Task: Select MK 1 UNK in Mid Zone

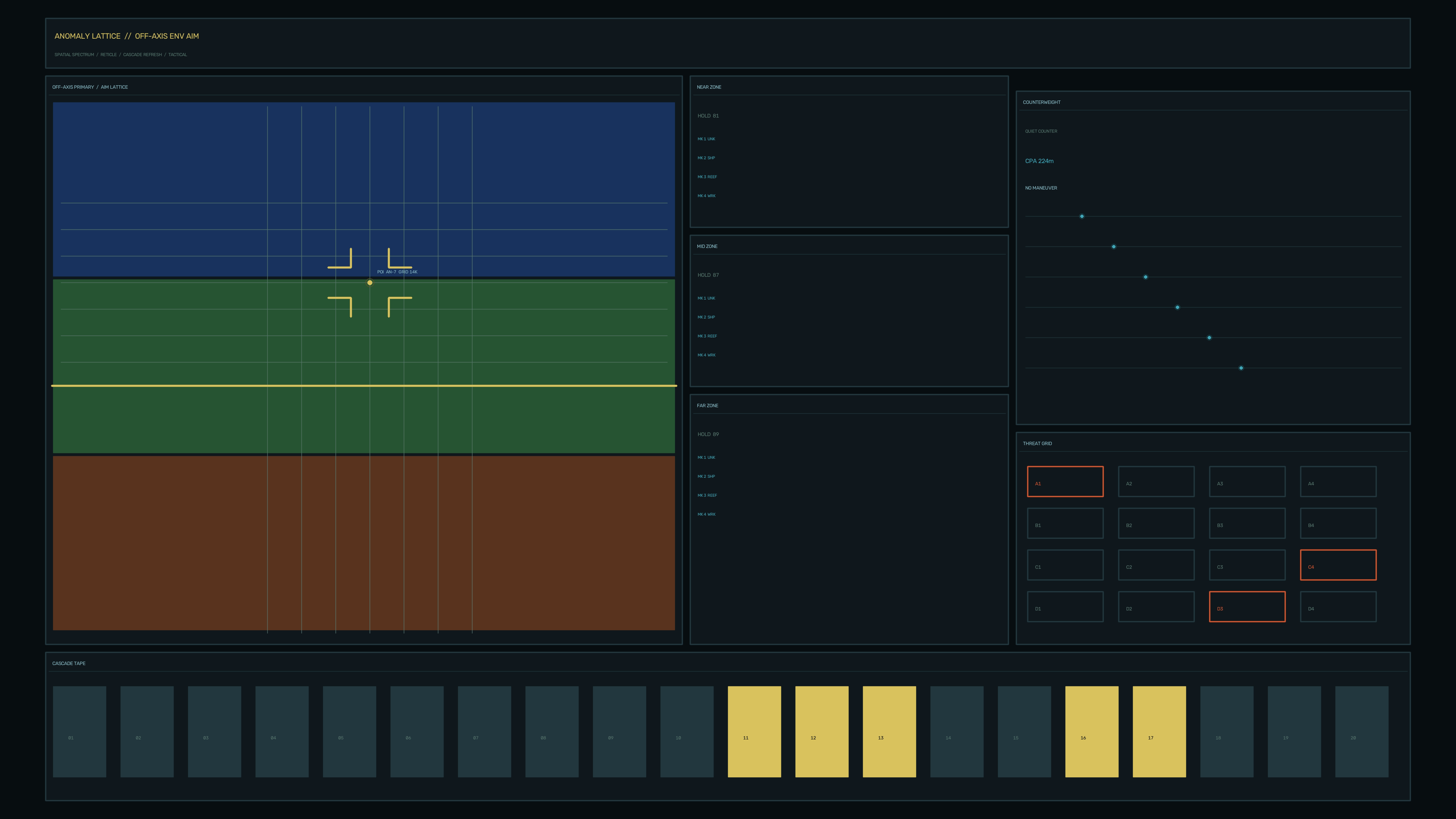Action: (x=706, y=298)
